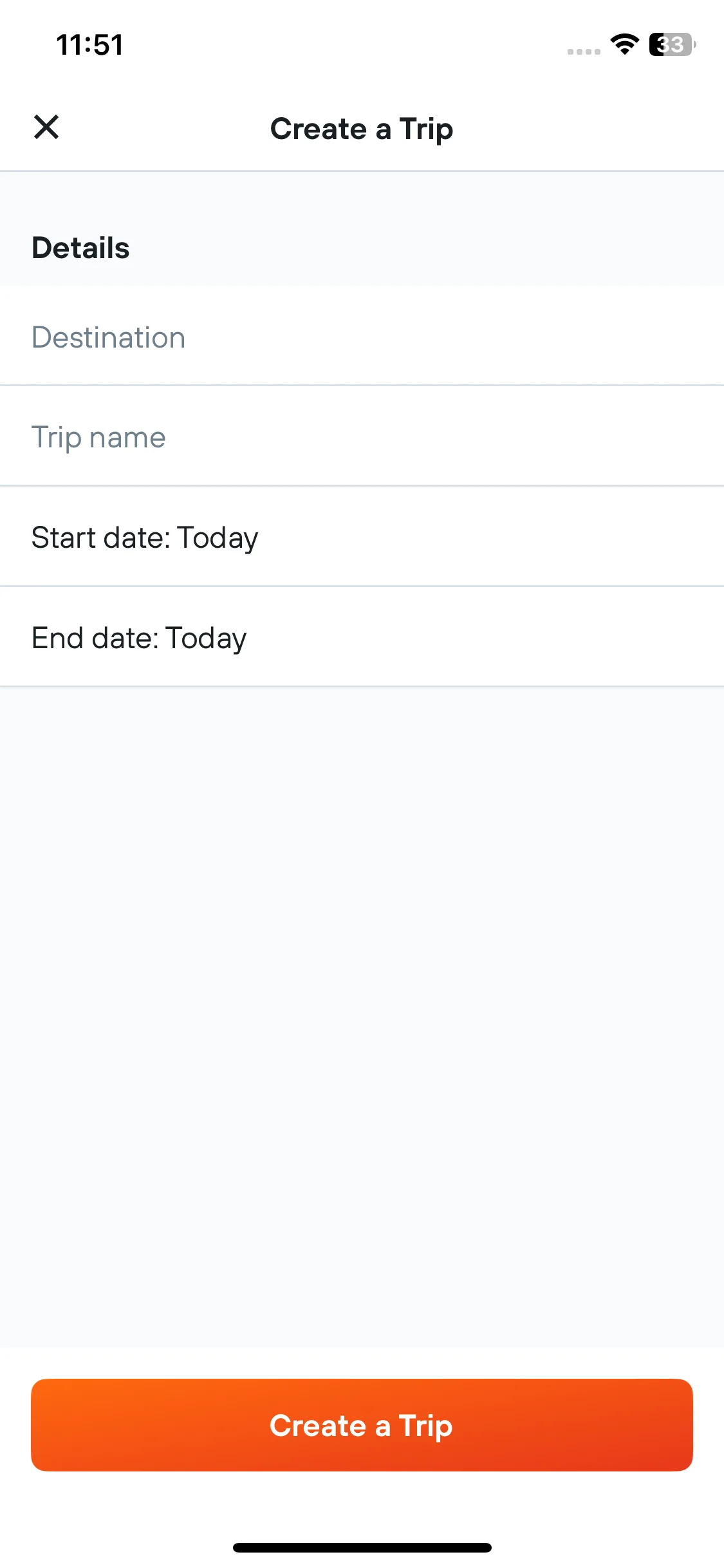The width and height of the screenshot is (724, 1568).
Task: Open the Start date picker
Action: click(362, 537)
